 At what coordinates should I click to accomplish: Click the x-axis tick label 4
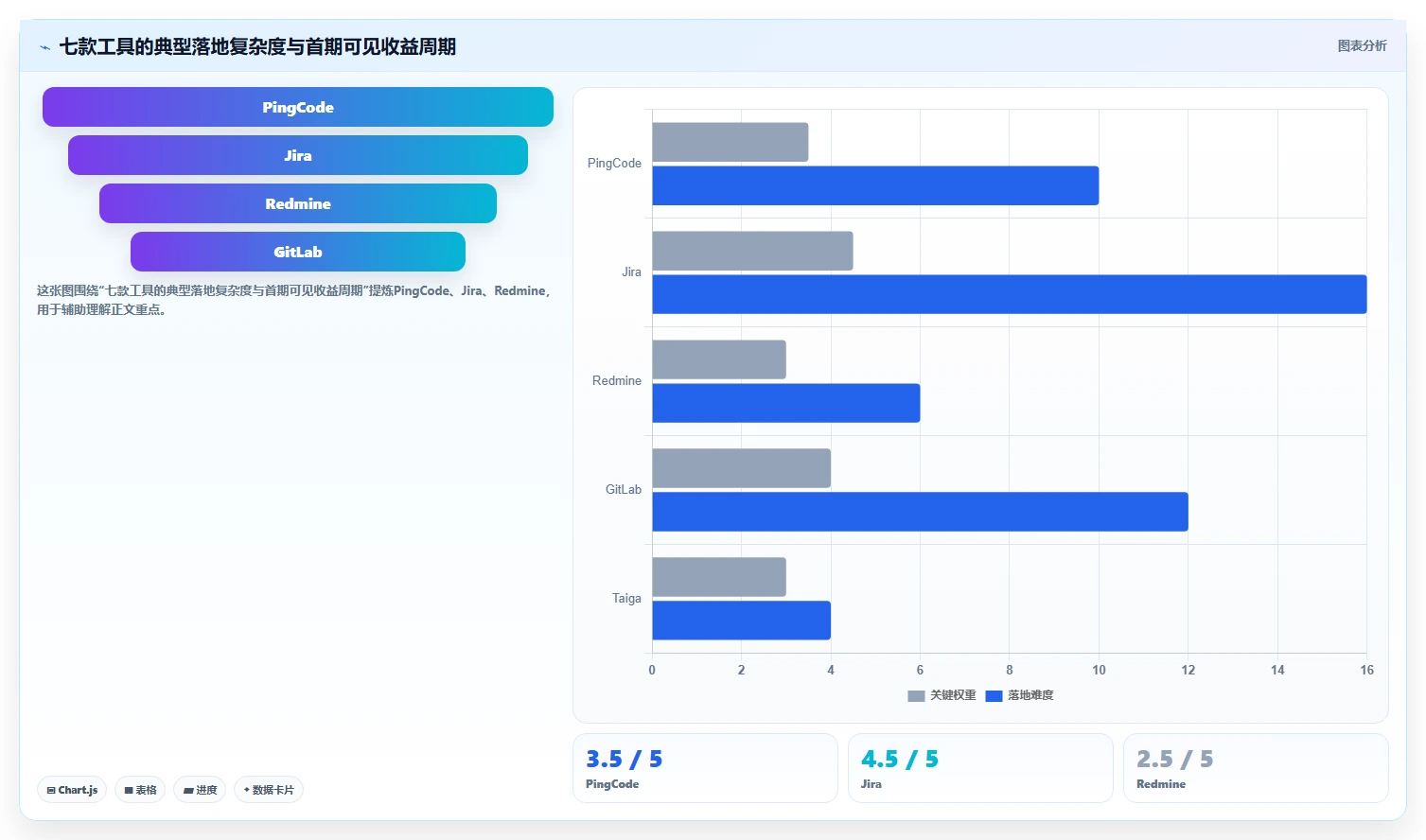tap(831, 670)
